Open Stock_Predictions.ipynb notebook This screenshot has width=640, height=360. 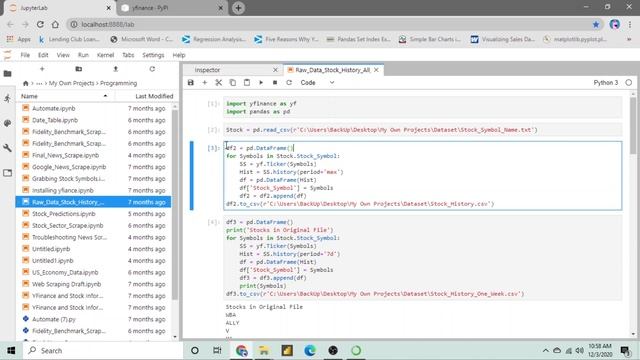pyautogui.click(x=93, y=214)
